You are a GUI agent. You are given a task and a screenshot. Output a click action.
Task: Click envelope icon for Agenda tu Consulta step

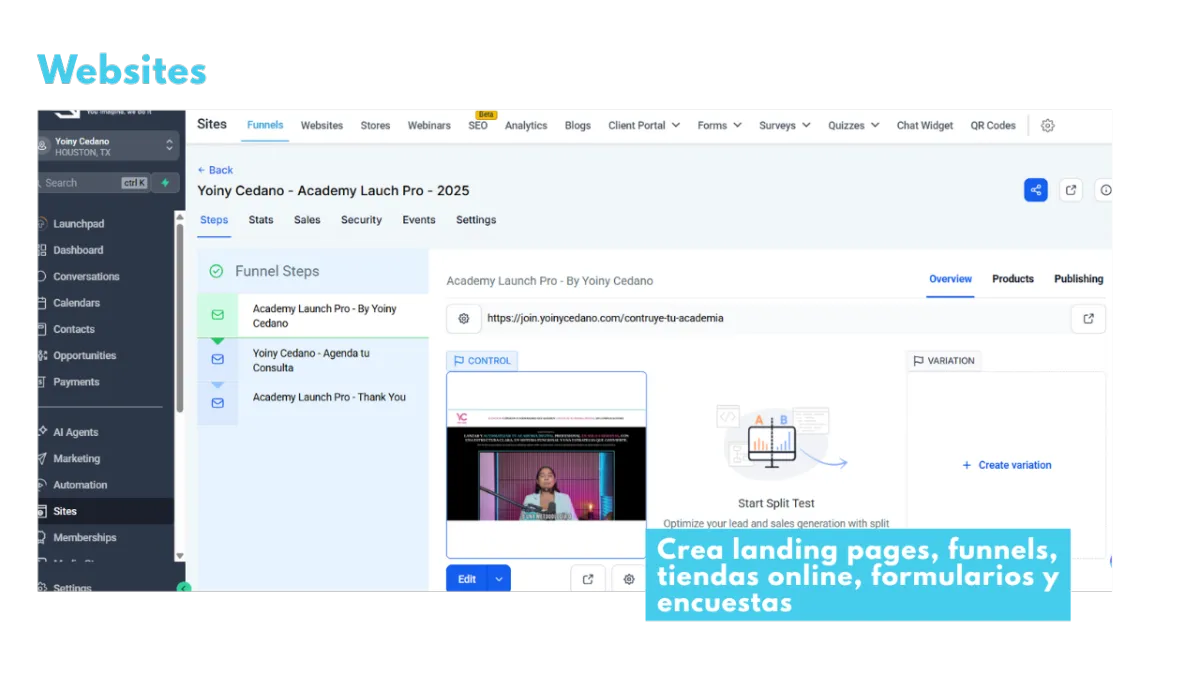click(x=218, y=359)
